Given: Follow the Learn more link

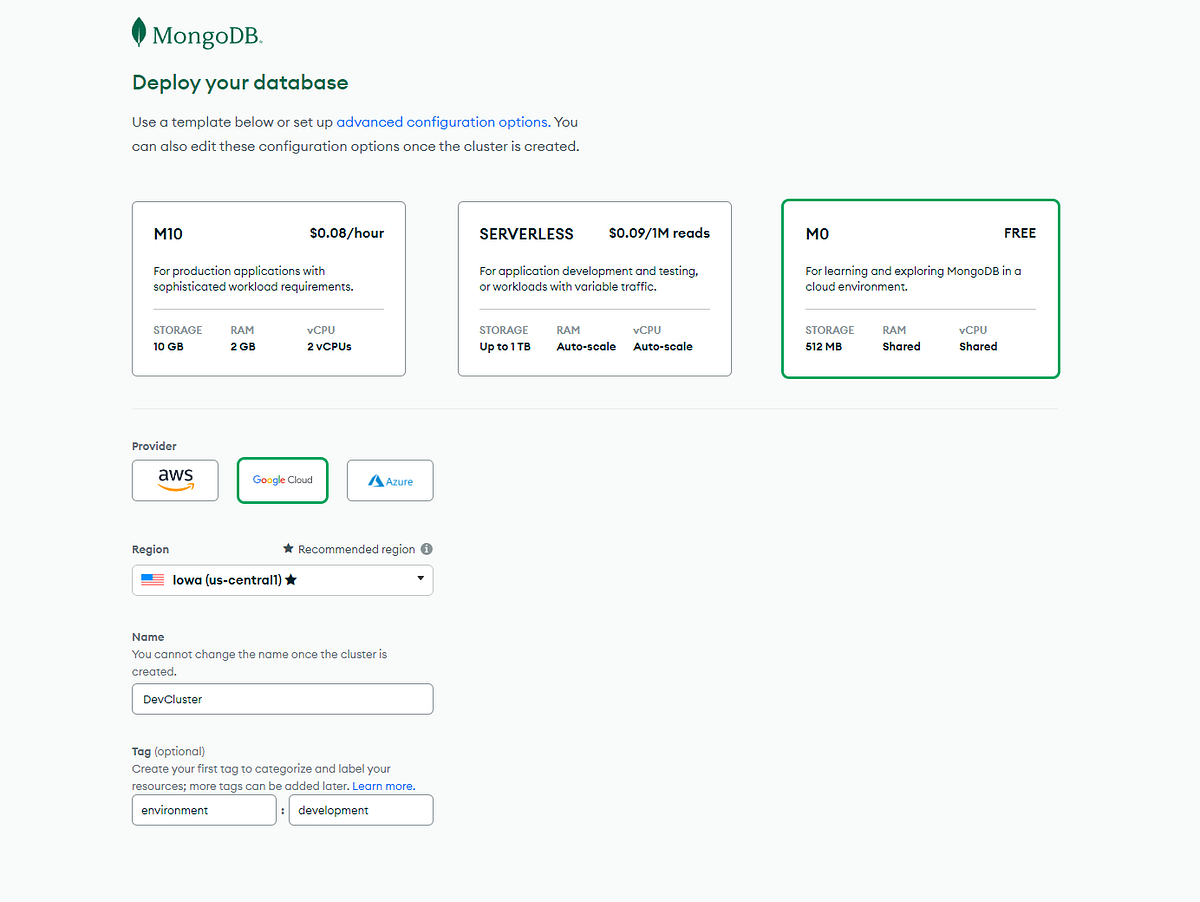Looking at the screenshot, I should [x=383, y=786].
